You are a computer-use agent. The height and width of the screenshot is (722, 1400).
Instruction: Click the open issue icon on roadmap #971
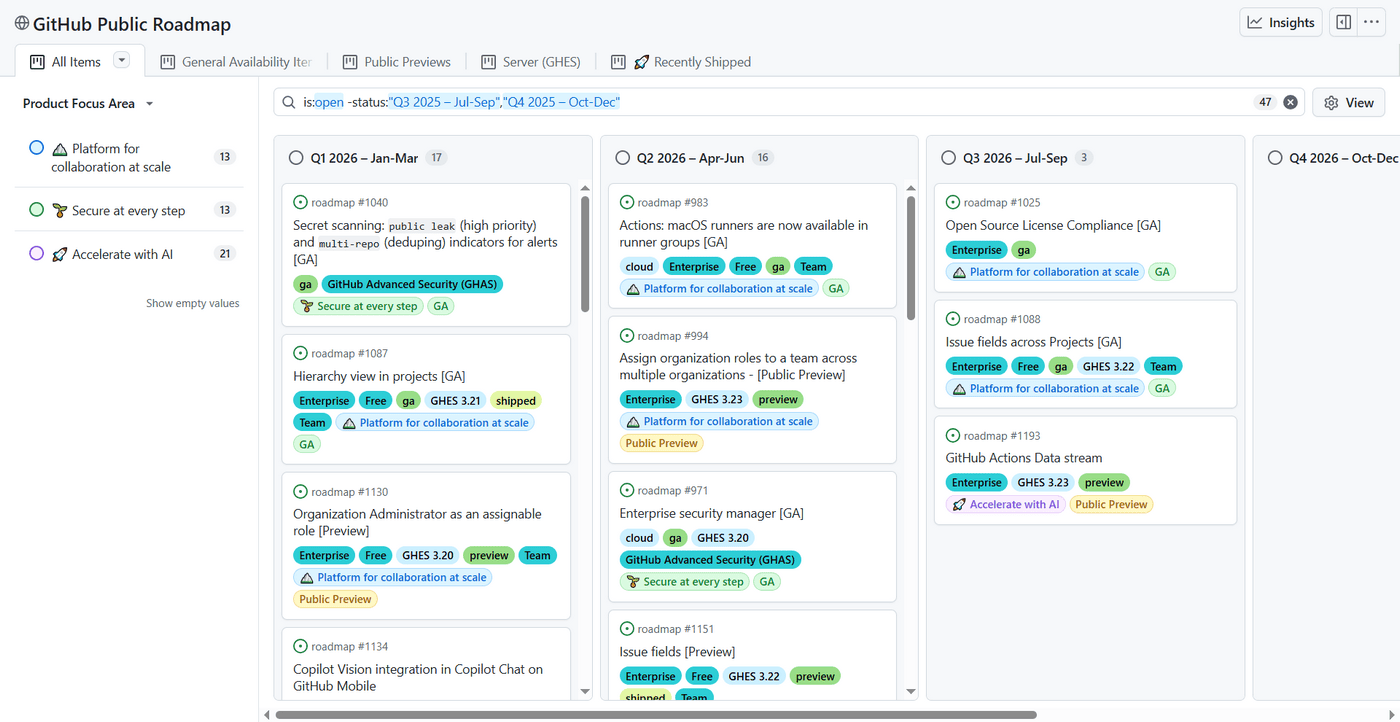[627, 491]
